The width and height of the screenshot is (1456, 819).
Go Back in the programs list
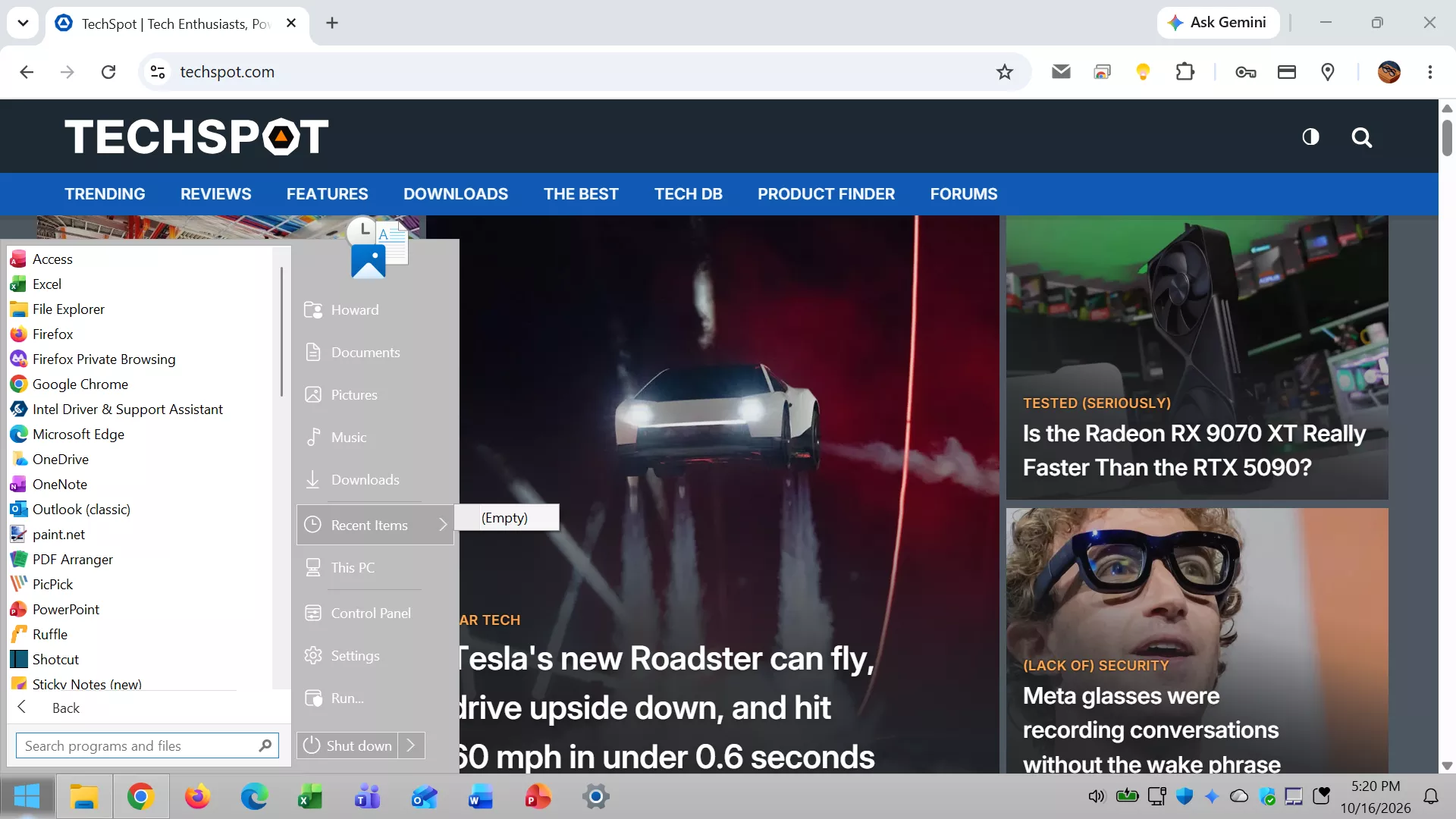(66, 708)
